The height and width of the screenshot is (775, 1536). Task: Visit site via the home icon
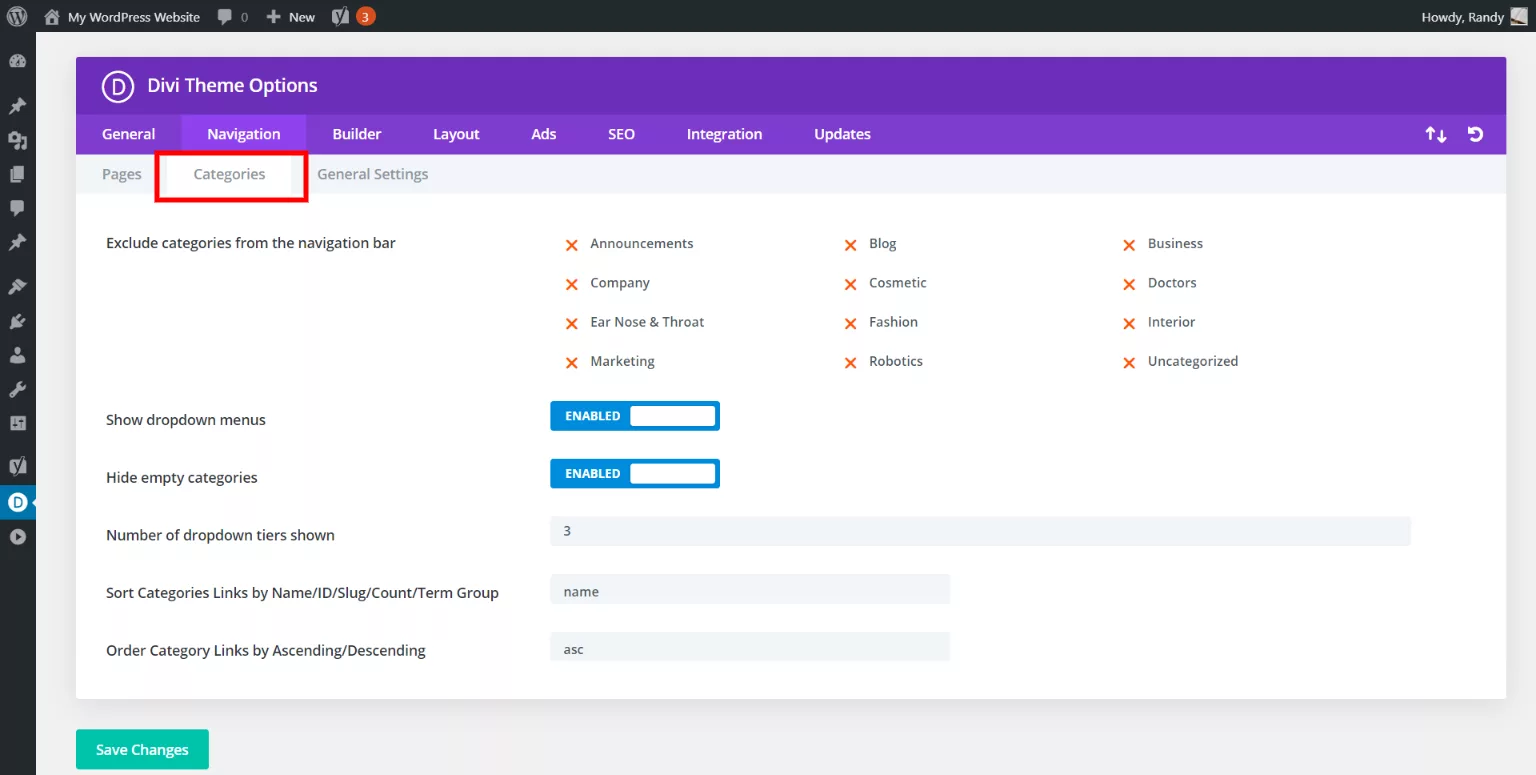click(52, 17)
